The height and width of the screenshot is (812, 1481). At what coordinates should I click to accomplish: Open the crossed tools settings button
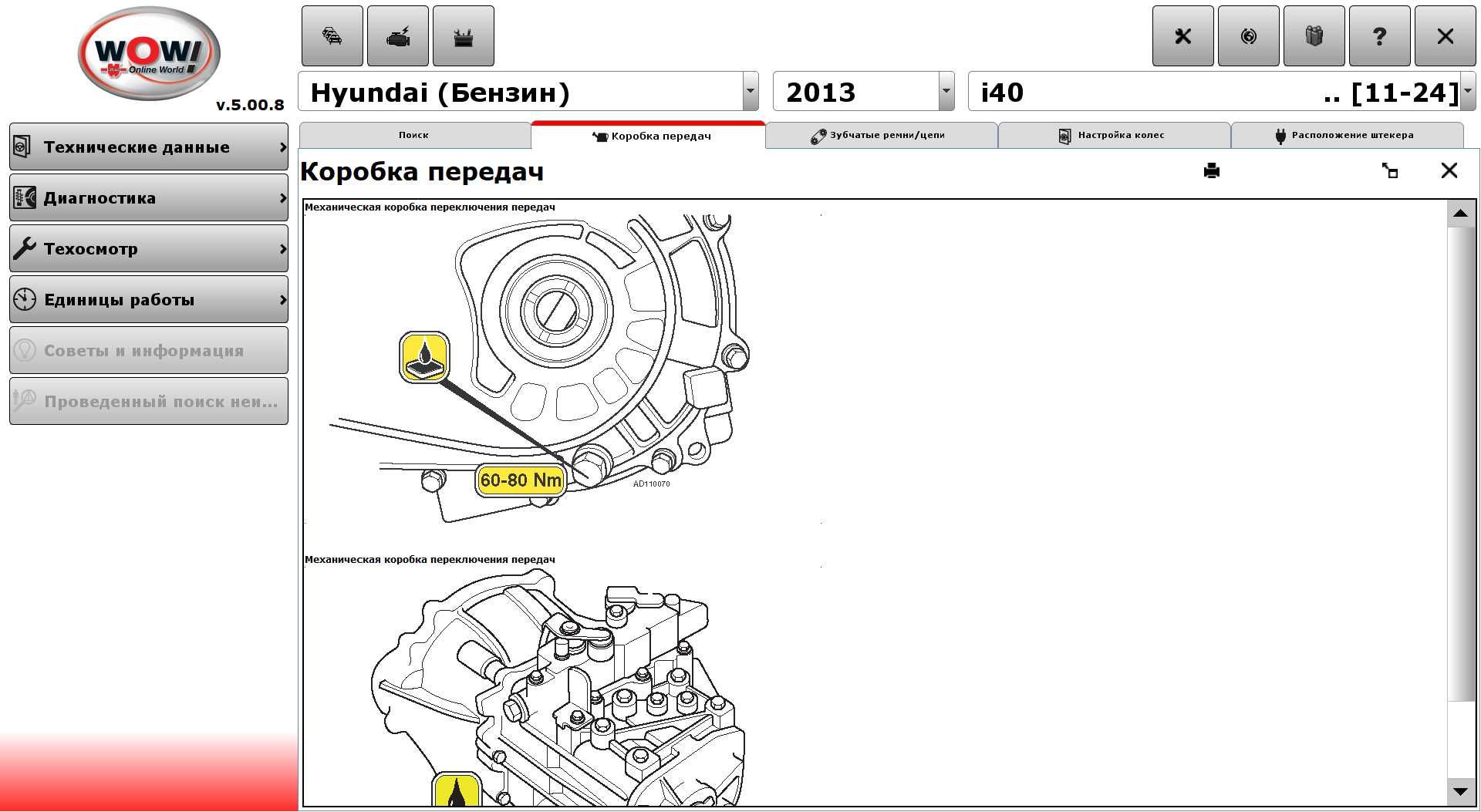pyautogui.click(x=1183, y=36)
